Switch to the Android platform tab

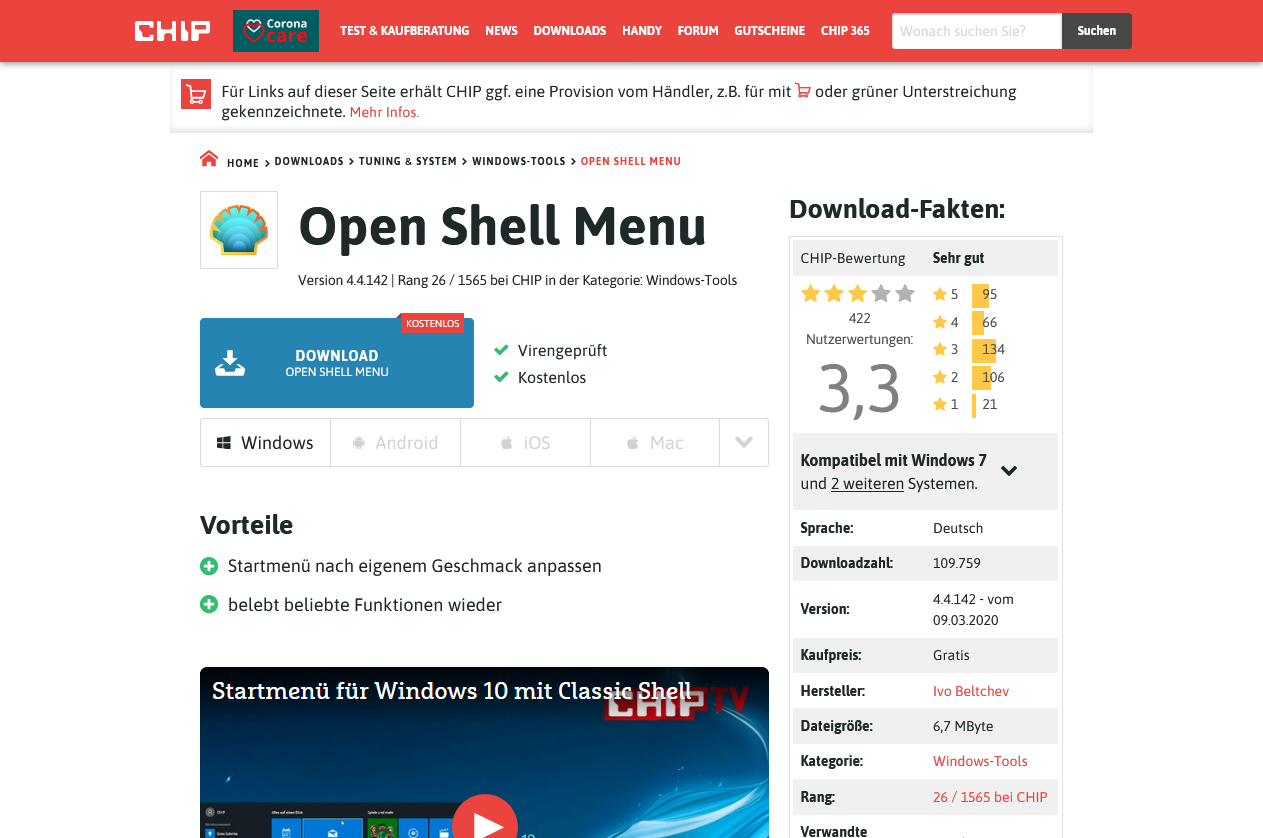[395, 442]
